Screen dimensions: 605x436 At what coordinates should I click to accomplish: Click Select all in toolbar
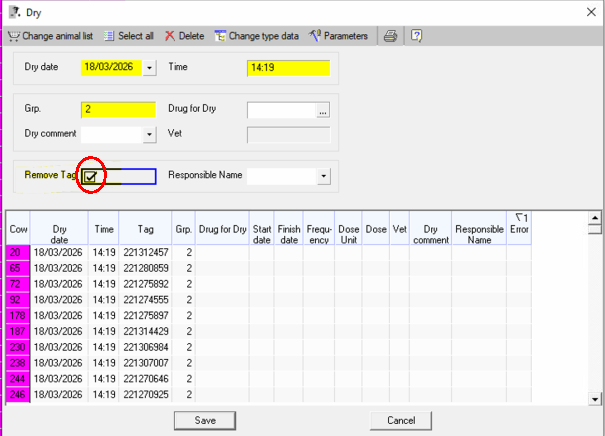coord(129,36)
